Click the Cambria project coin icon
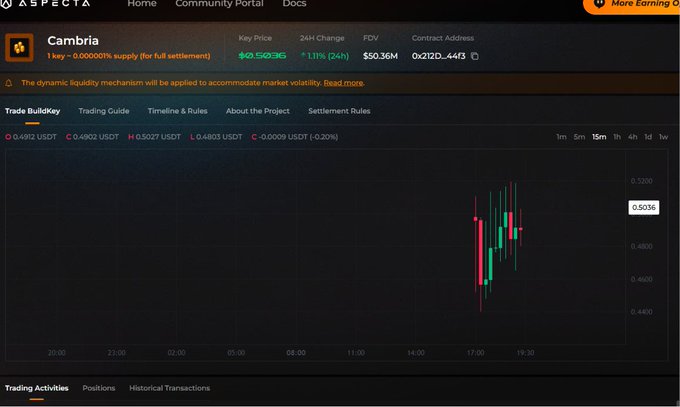680x407 pixels. [x=19, y=47]
